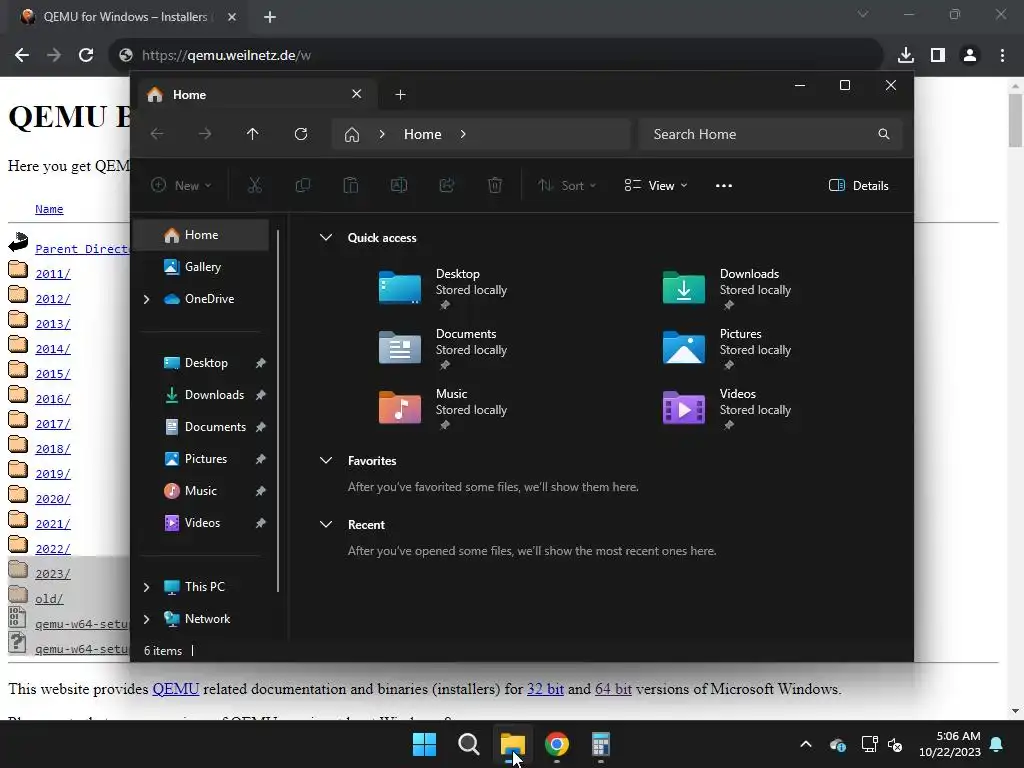Show hidden system tray icons
Viewport: 1024px width, 768px height.
pyautogui.click(x=806, y=744)
